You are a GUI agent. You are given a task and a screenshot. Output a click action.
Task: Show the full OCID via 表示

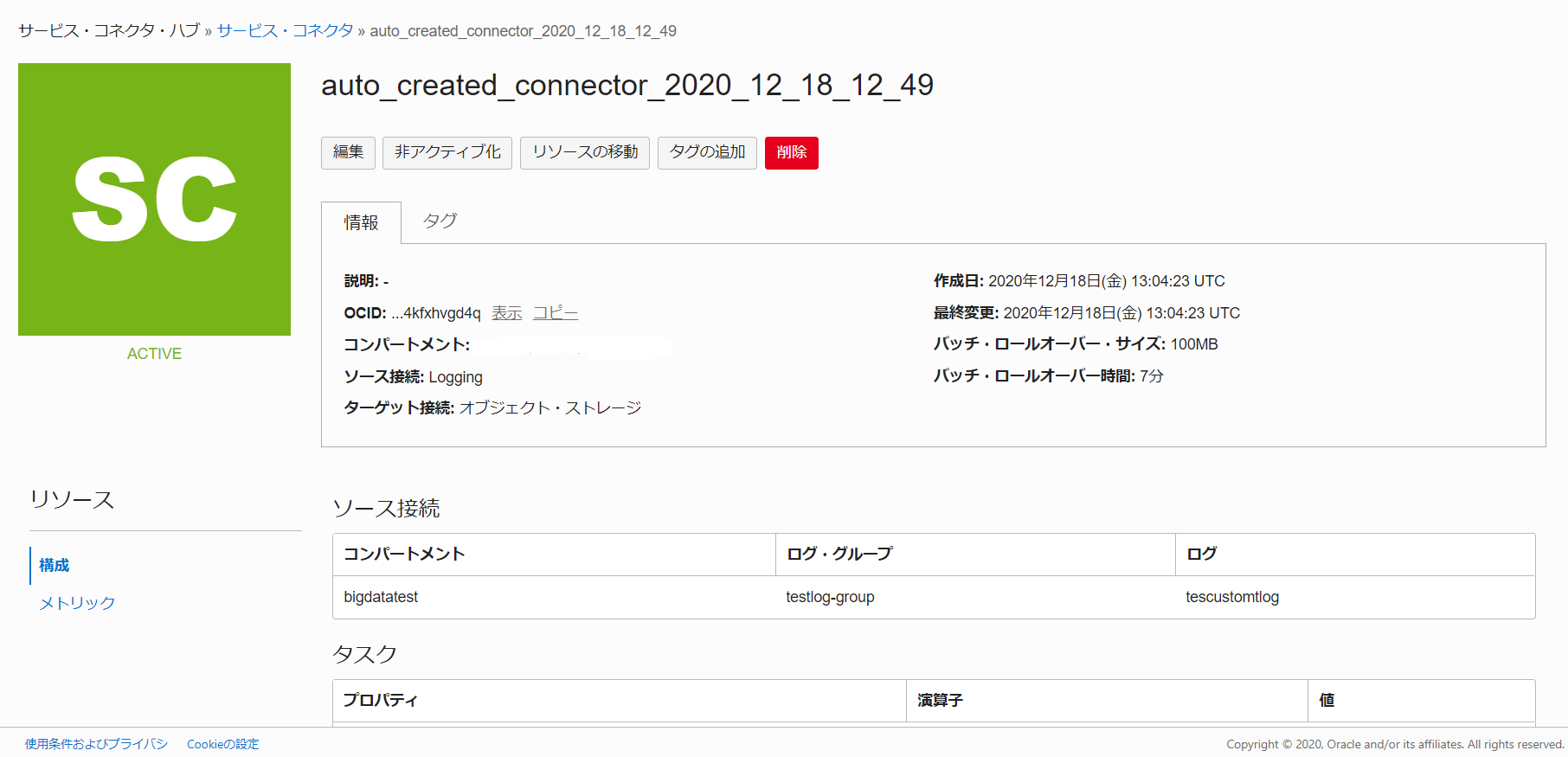[x=507, y=313]
